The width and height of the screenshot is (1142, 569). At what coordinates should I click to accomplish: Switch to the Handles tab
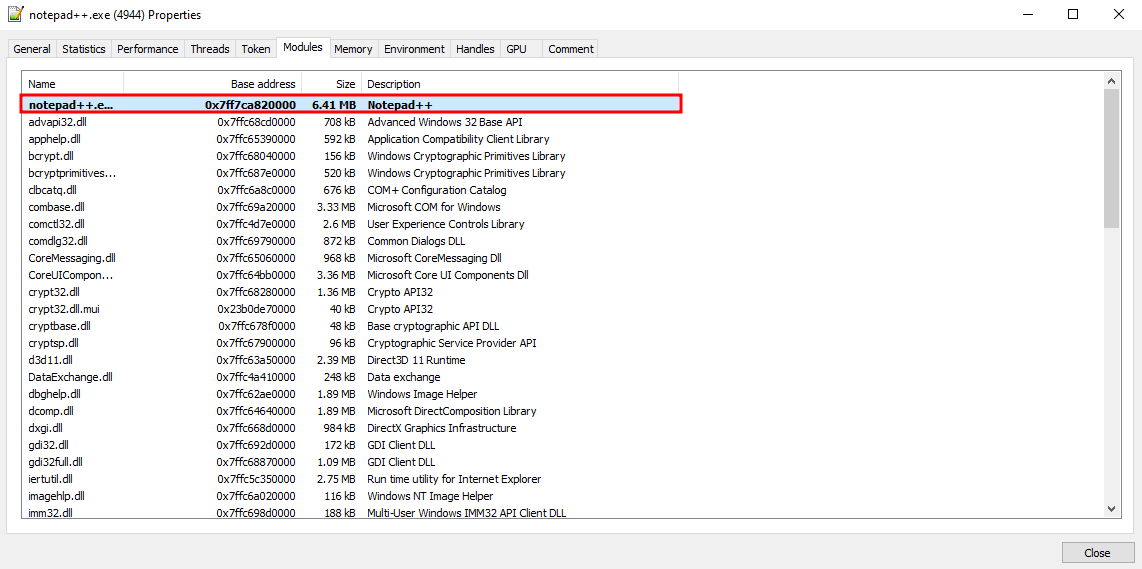coord(475,49)
